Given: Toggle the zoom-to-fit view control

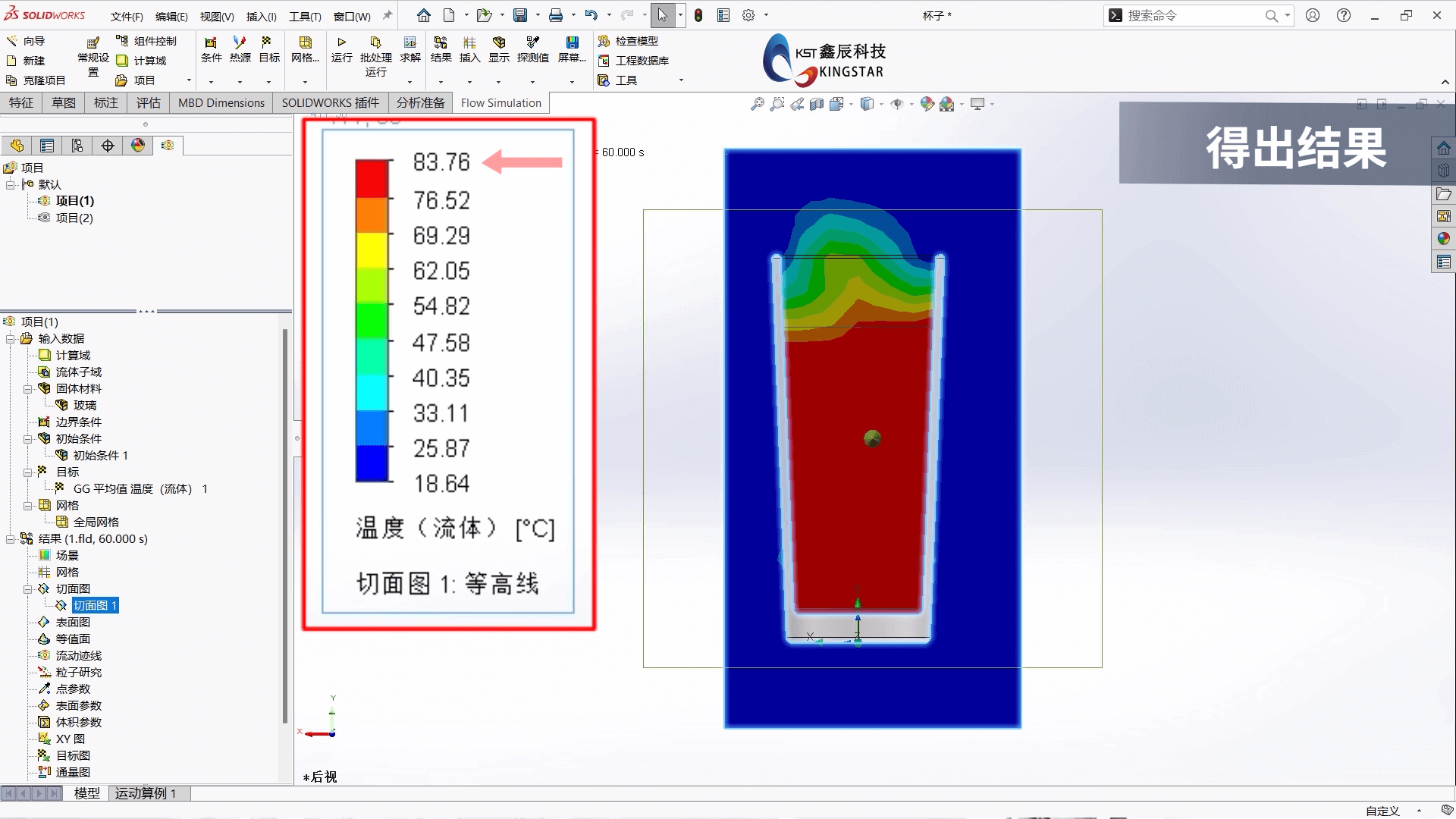Looking at the screenshot, I should 757,104.
